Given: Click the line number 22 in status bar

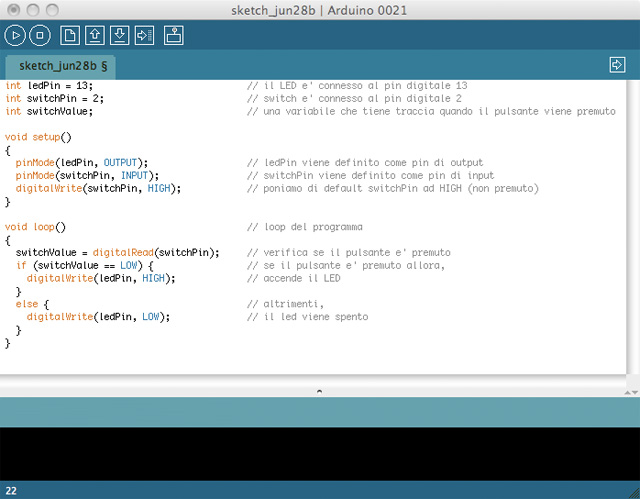Looking at the screenshot, I should click(x=11, y=491).
